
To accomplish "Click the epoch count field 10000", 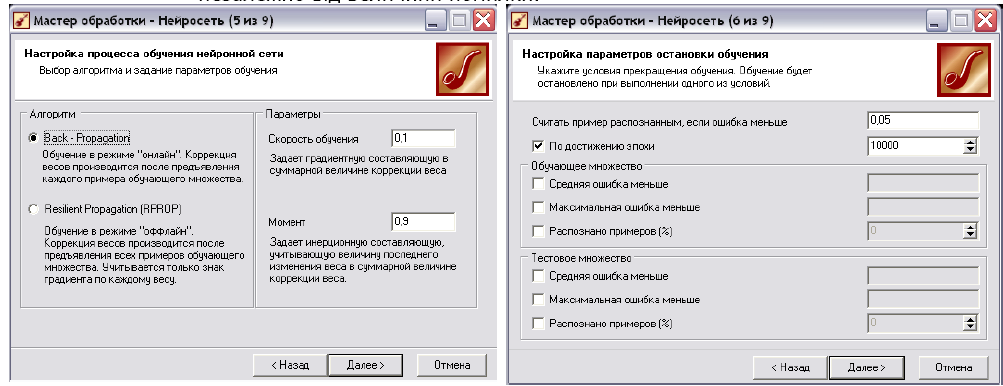I will pos(915,146).
